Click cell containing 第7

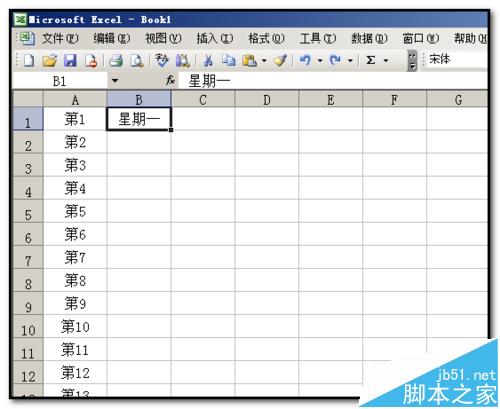(x=75, y=257)
